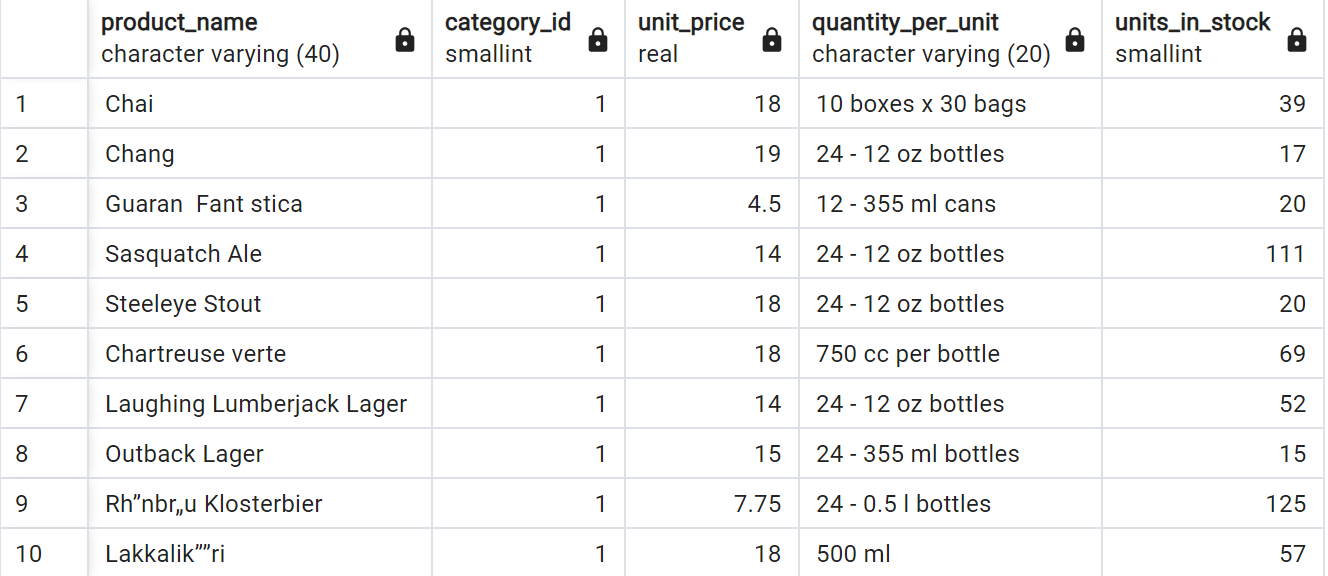Click the lock icon in quantity_per_unit column

1075,39
